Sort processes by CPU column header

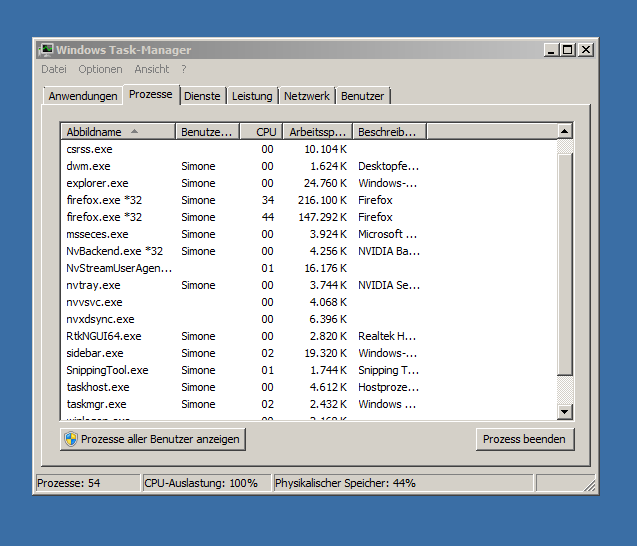261,132
